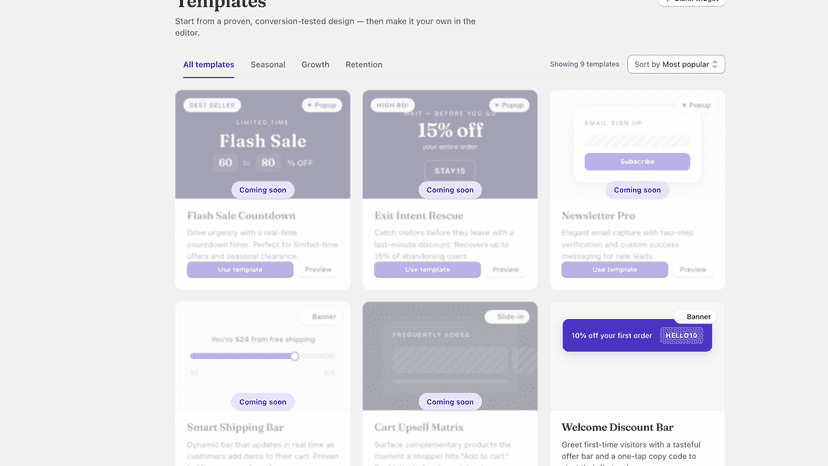This screenshot has height=466, width=828.
Task: Use template for Exit Intent Rescue
Action: 427,269
